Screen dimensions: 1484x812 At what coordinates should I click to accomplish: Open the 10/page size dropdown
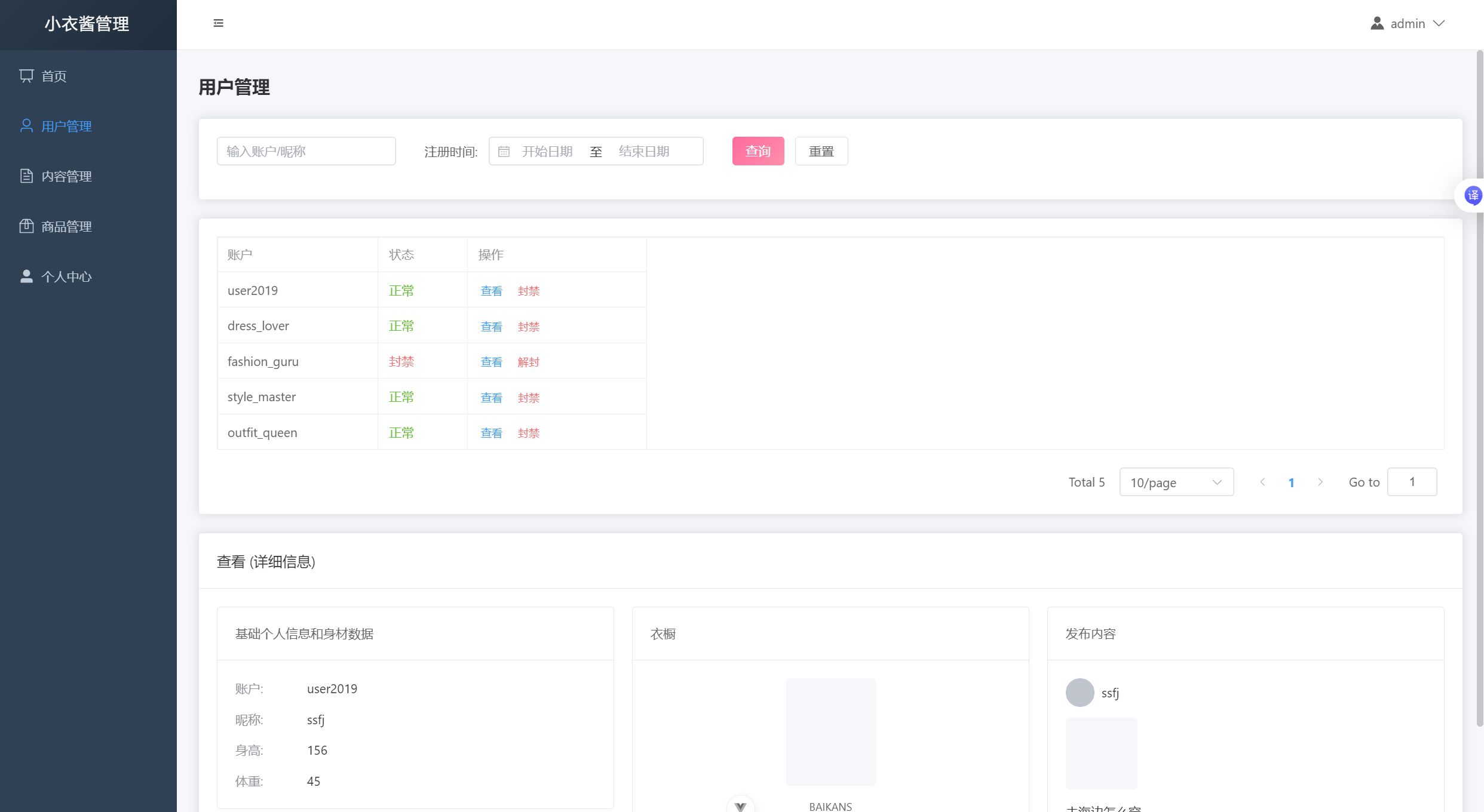click(1176, 482)
